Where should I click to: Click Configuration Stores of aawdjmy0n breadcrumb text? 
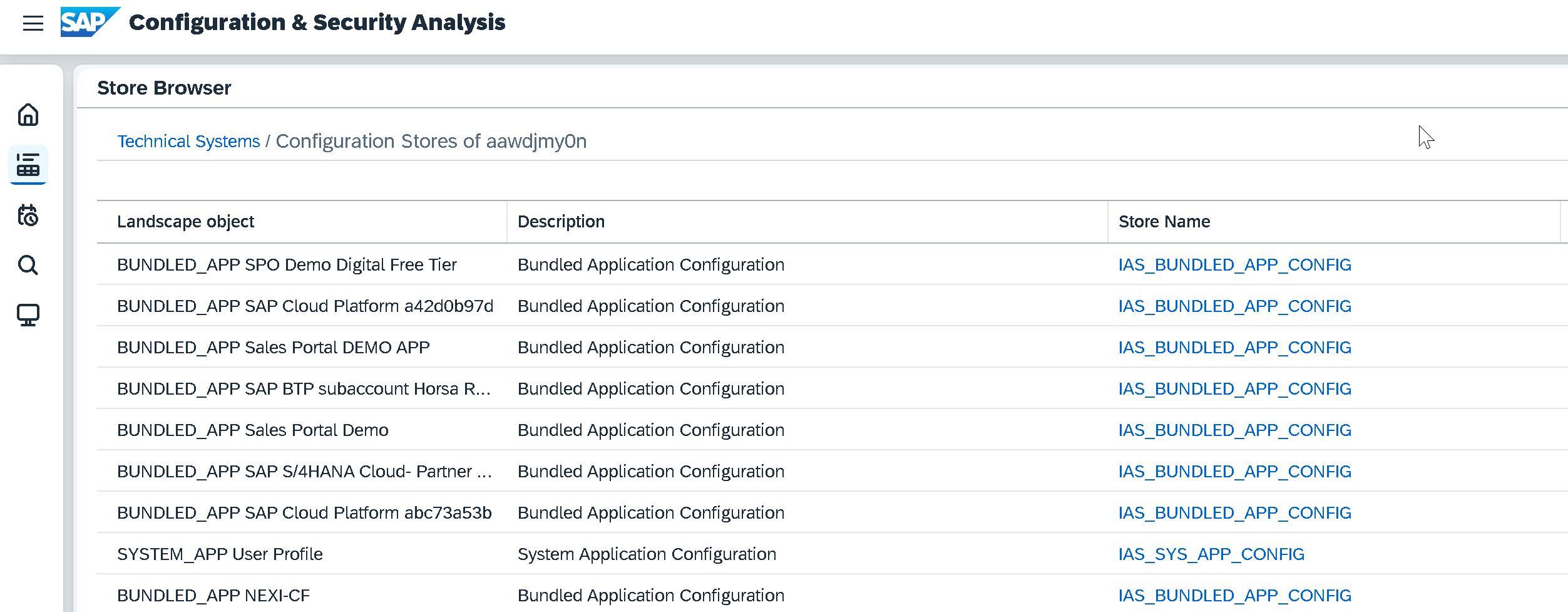[431, 141]
